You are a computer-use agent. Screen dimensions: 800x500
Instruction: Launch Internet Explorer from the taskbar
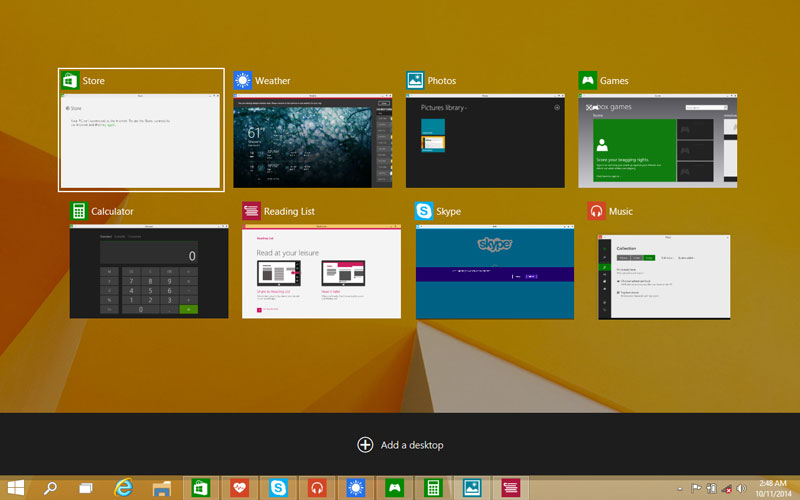coord(123,488)
